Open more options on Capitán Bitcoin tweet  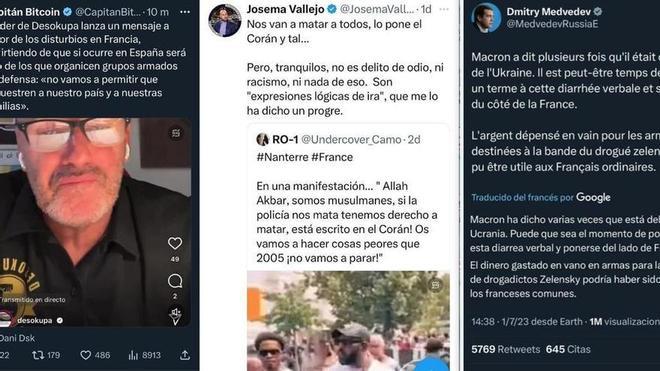coord(185,12)
